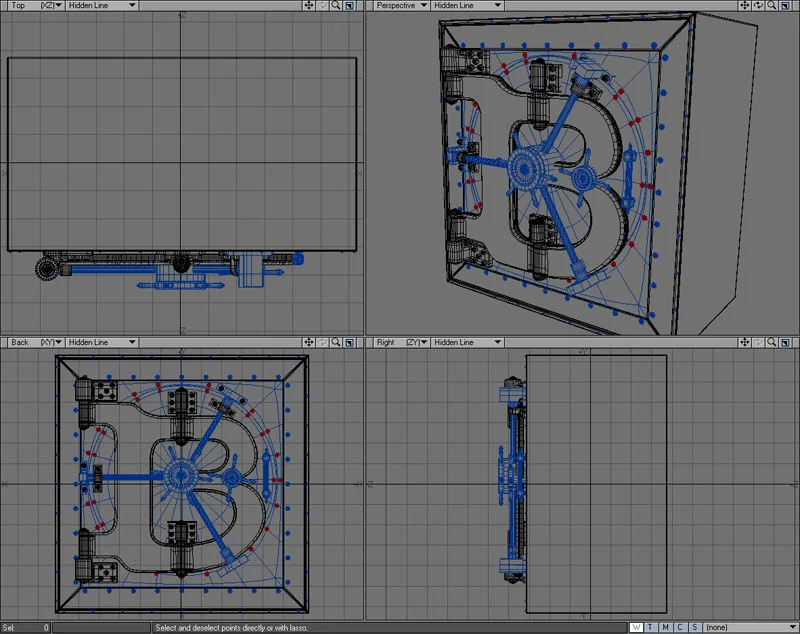Toggle the Weight (W) vertex map mode

point(636,628)
